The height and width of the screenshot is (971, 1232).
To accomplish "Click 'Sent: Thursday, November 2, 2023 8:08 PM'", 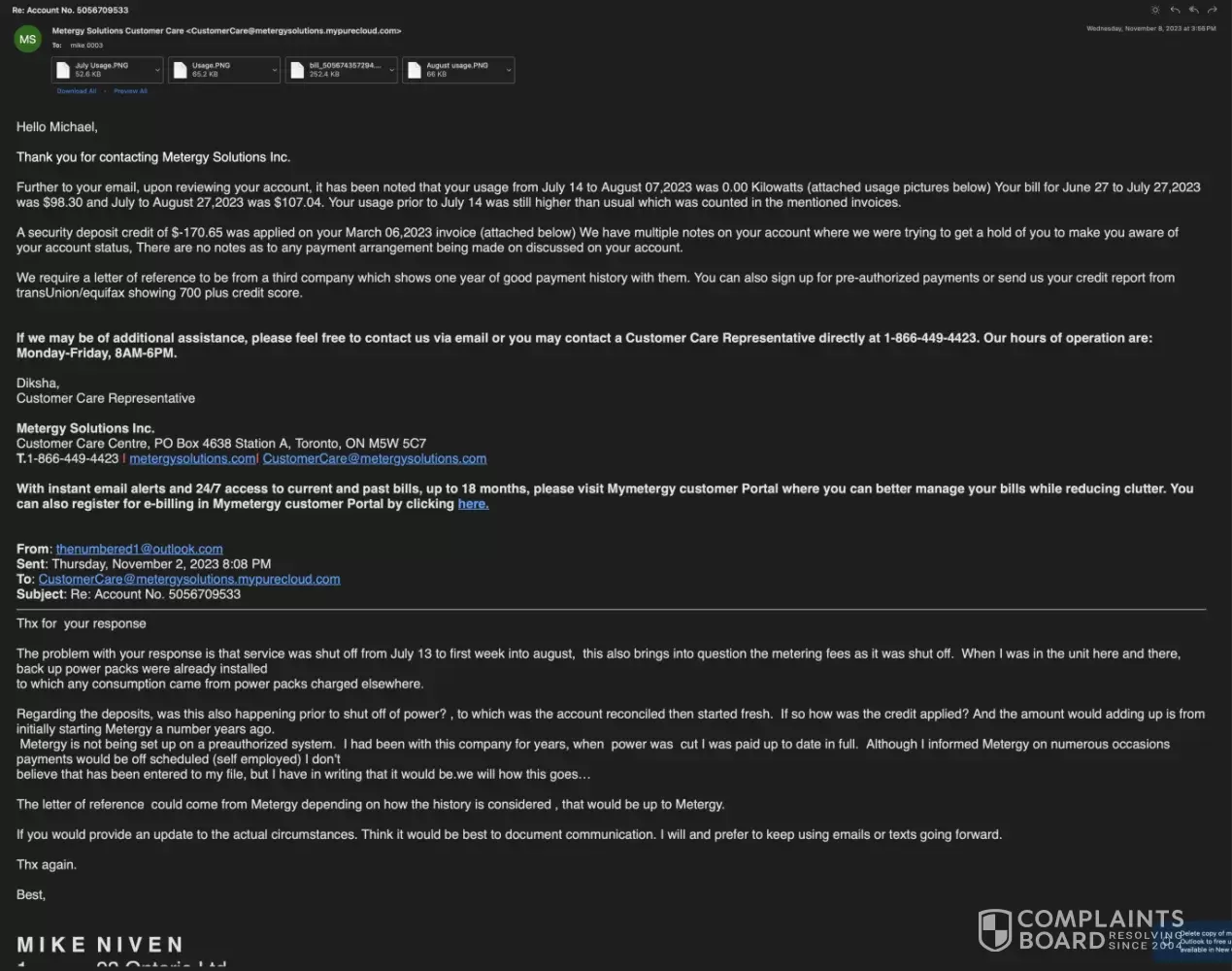I will click(144, 564).
